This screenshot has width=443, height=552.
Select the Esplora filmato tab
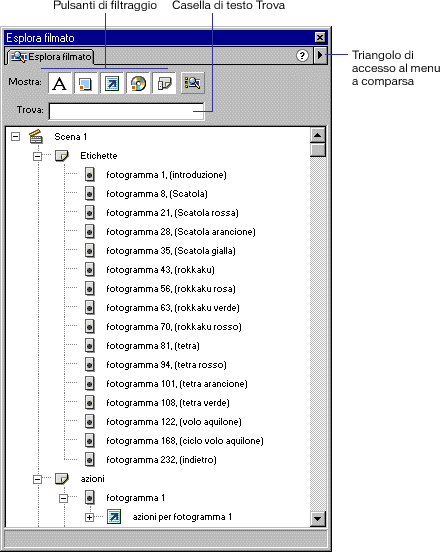[50, 57]
